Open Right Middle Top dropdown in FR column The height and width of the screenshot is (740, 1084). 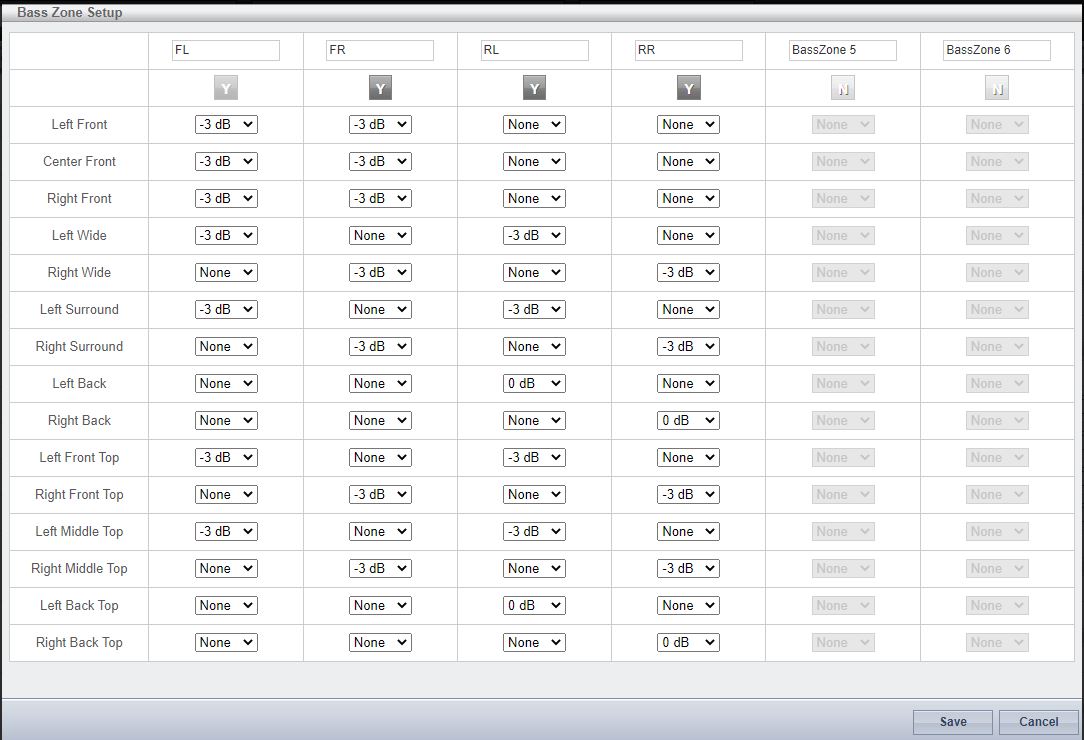(x=380, y=569)
